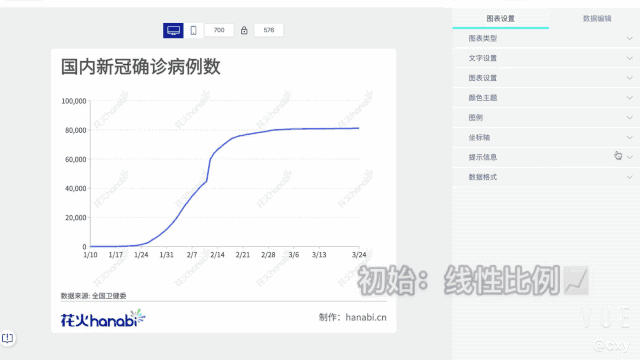Viewport: 640px width, 360px height.
Task: Click the 花火hanabi logo in chart footer
Action: (103, 318)
